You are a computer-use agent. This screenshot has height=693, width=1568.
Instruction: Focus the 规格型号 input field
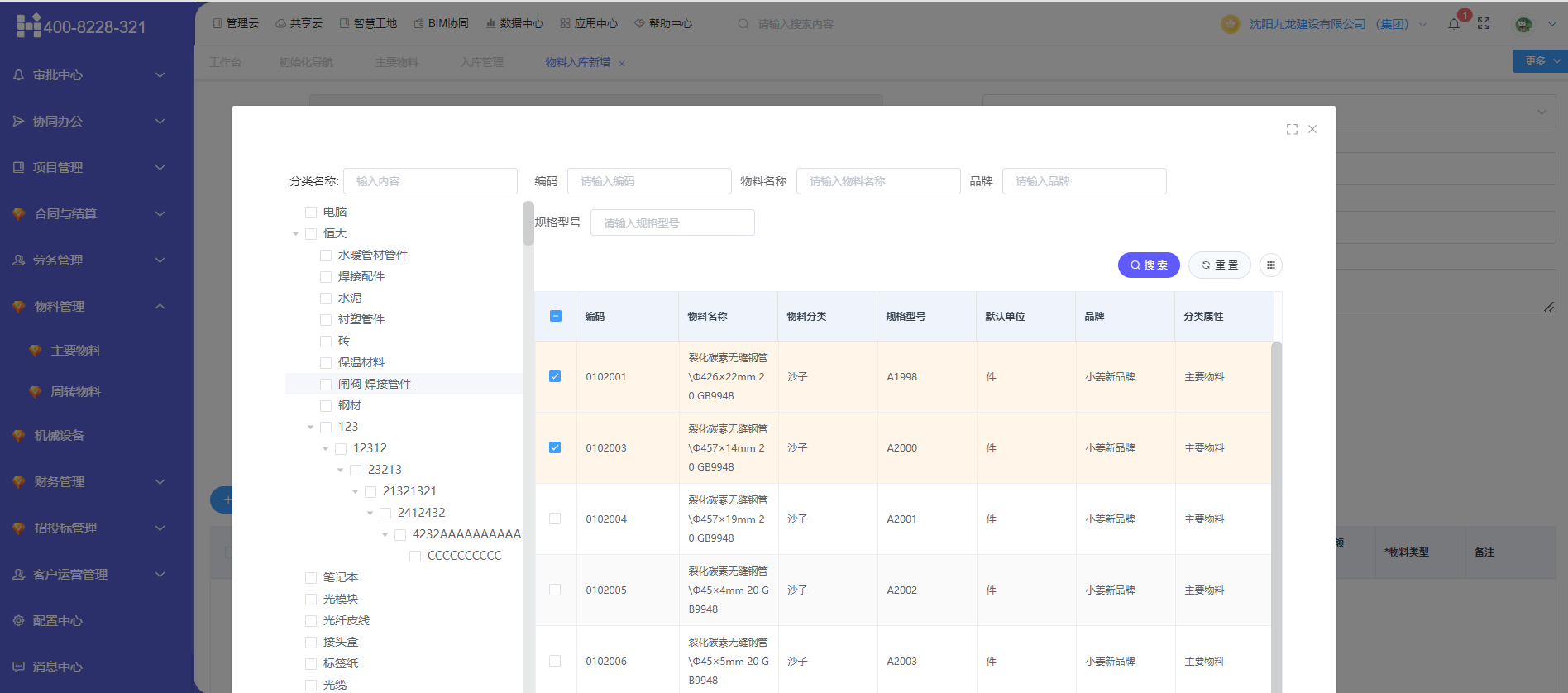point(672,223)
